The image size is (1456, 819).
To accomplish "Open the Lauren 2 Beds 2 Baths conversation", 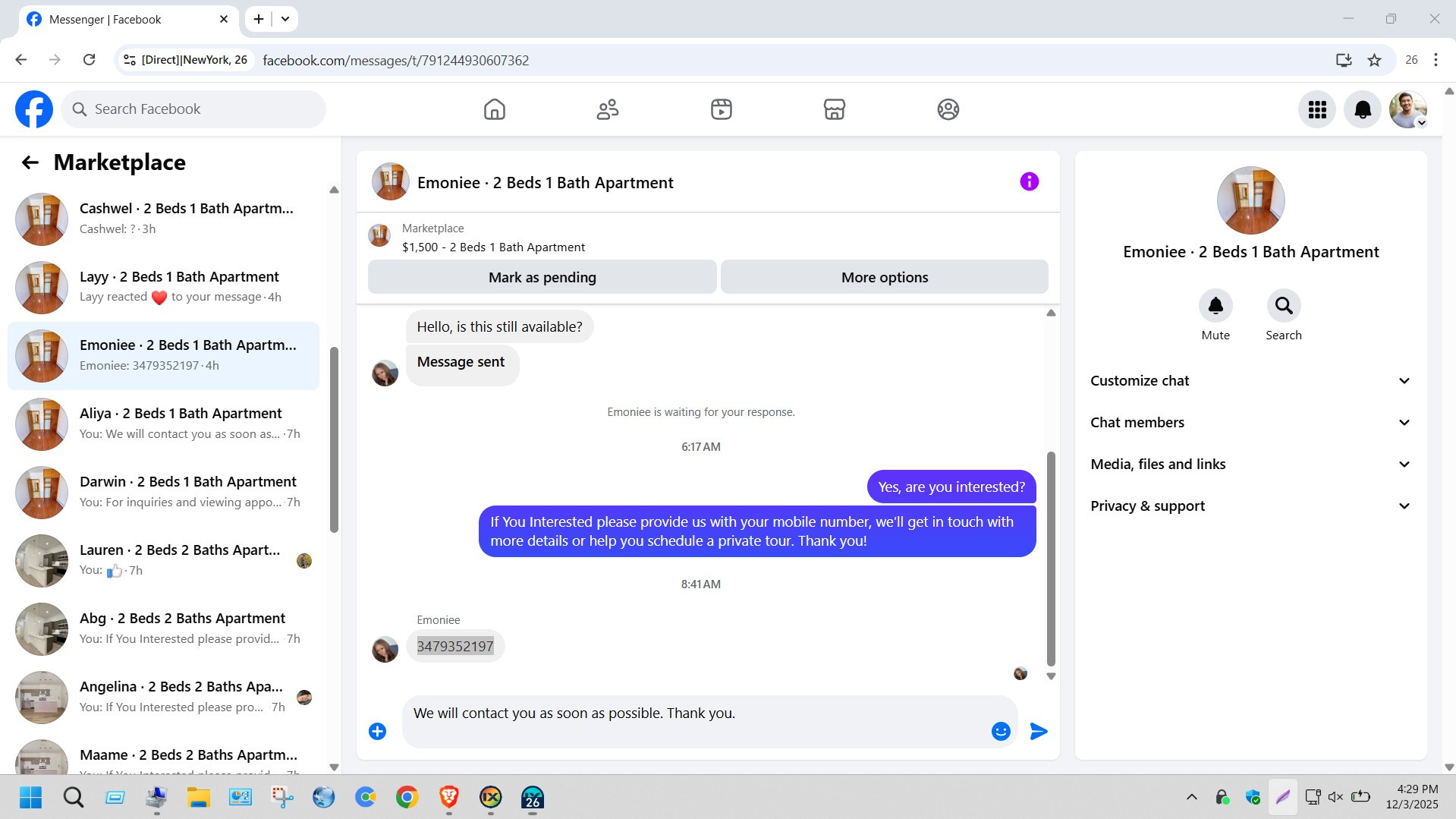I will tap(163, 560).
